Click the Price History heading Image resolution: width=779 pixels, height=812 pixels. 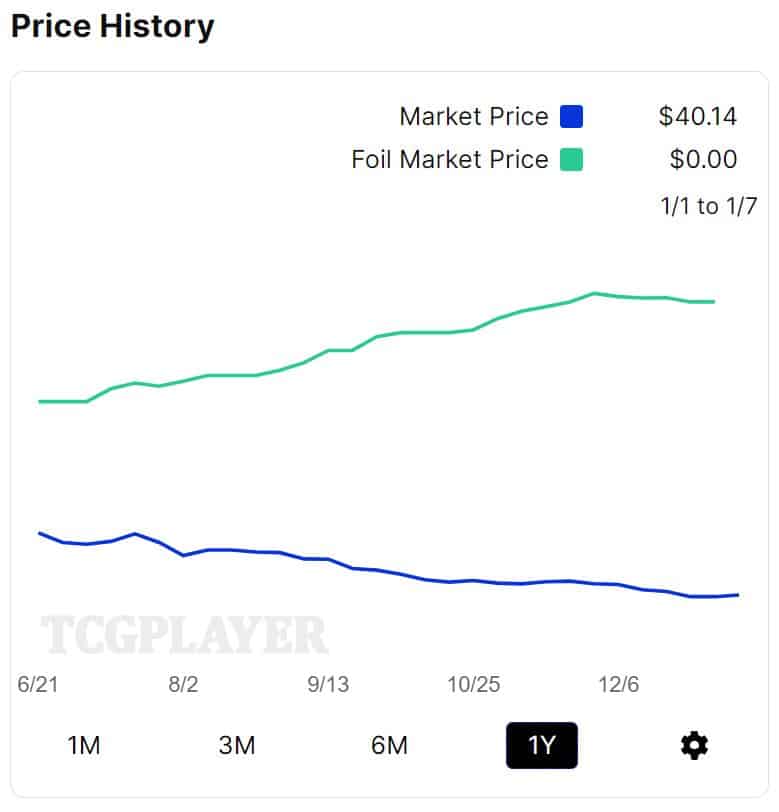pos(112,26)
